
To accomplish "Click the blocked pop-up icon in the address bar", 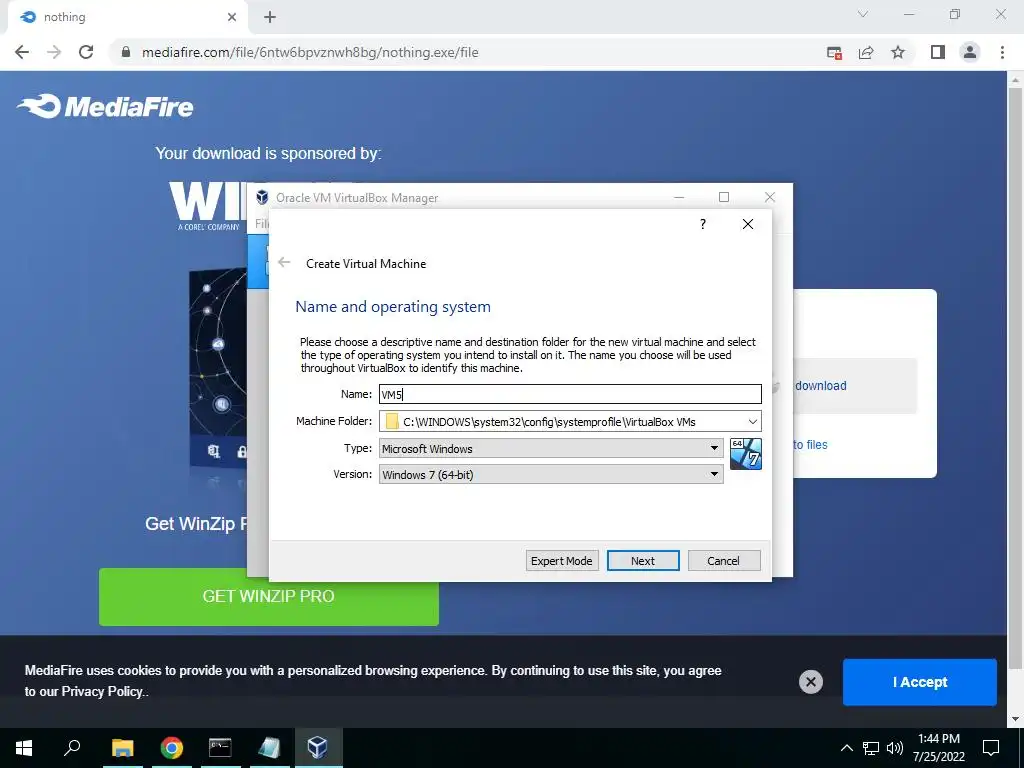I will 834,53.
